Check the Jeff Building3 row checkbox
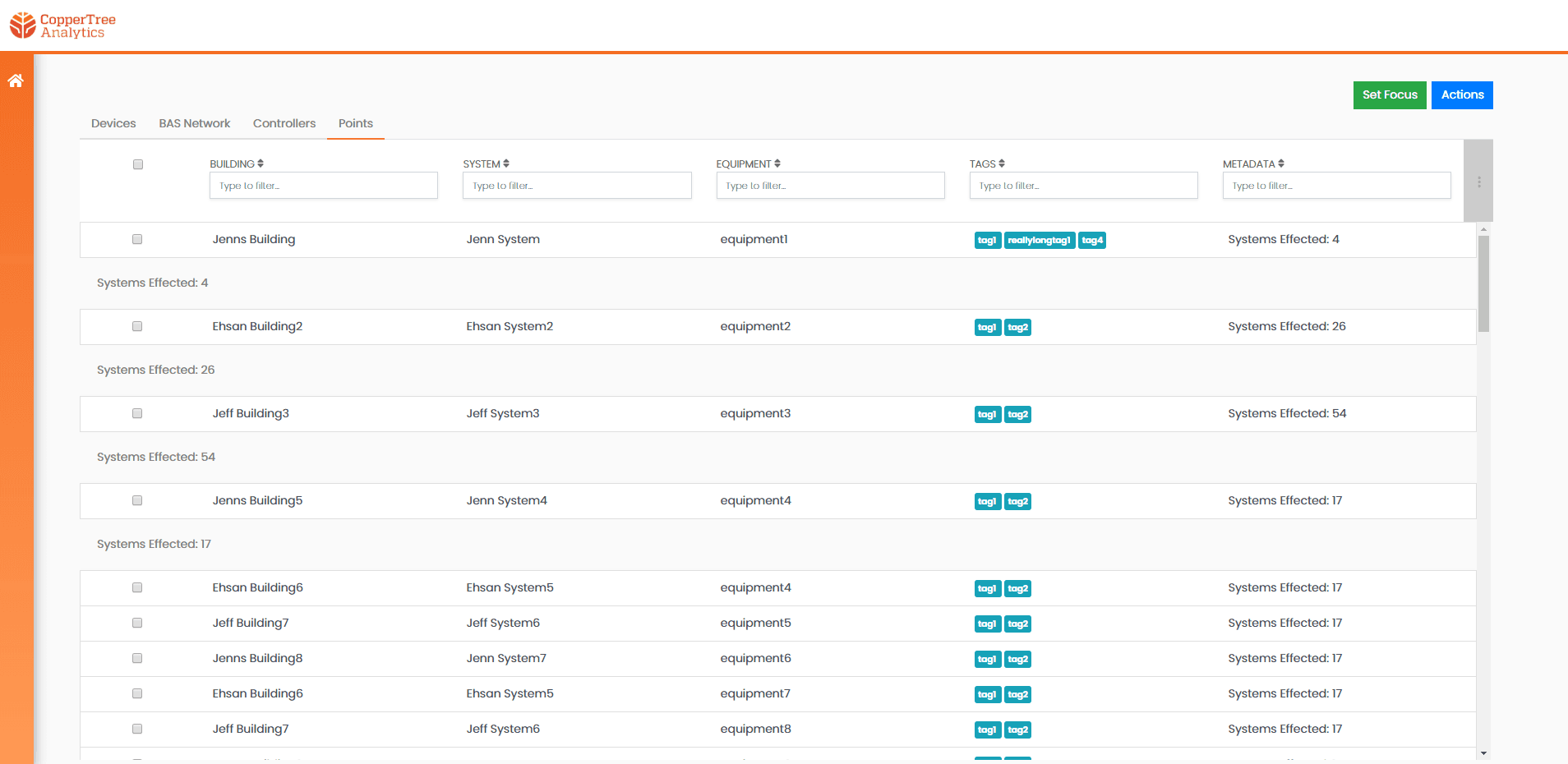 click(137, 413)
